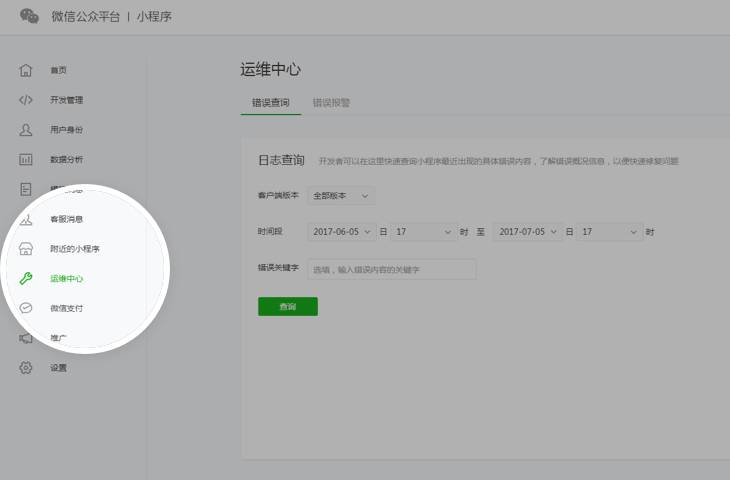Go to 用户身份 in the sidebar
This screenshot has height=480, width=730.
[67, 130]
